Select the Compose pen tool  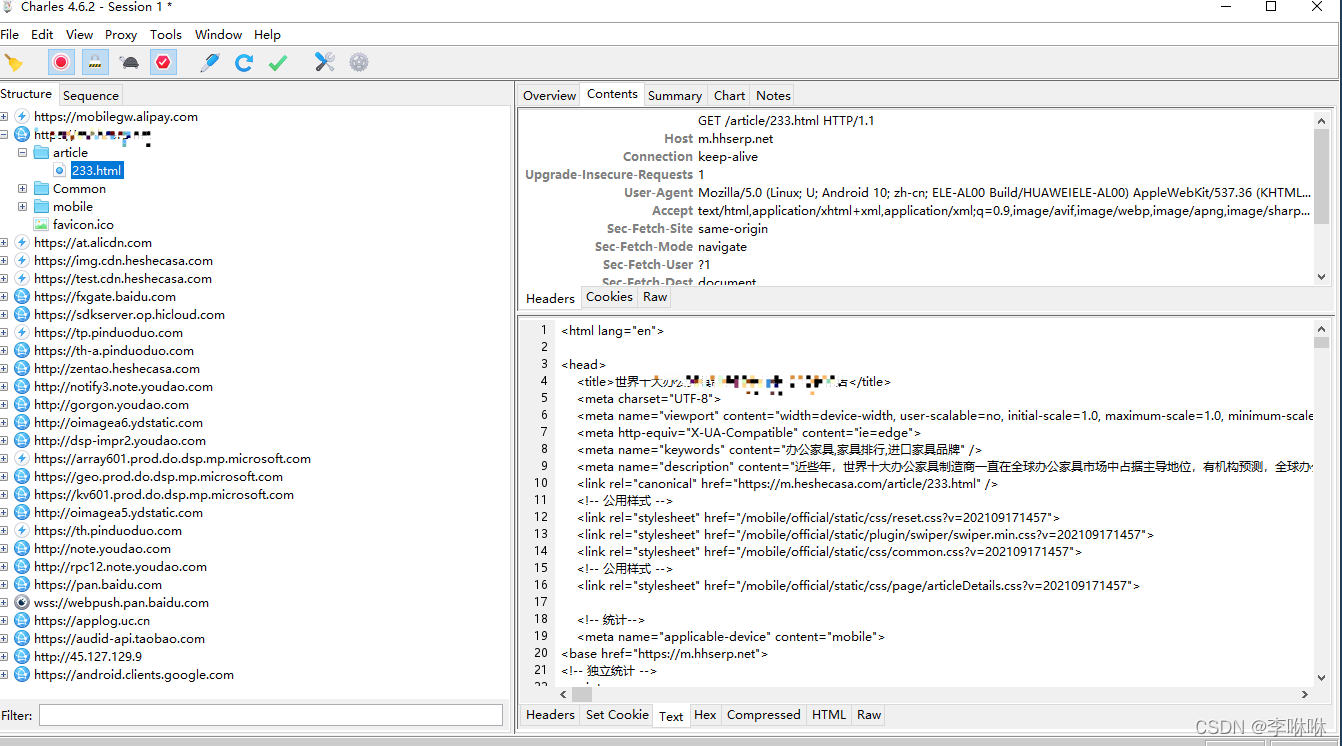click(x=209, y=63)
